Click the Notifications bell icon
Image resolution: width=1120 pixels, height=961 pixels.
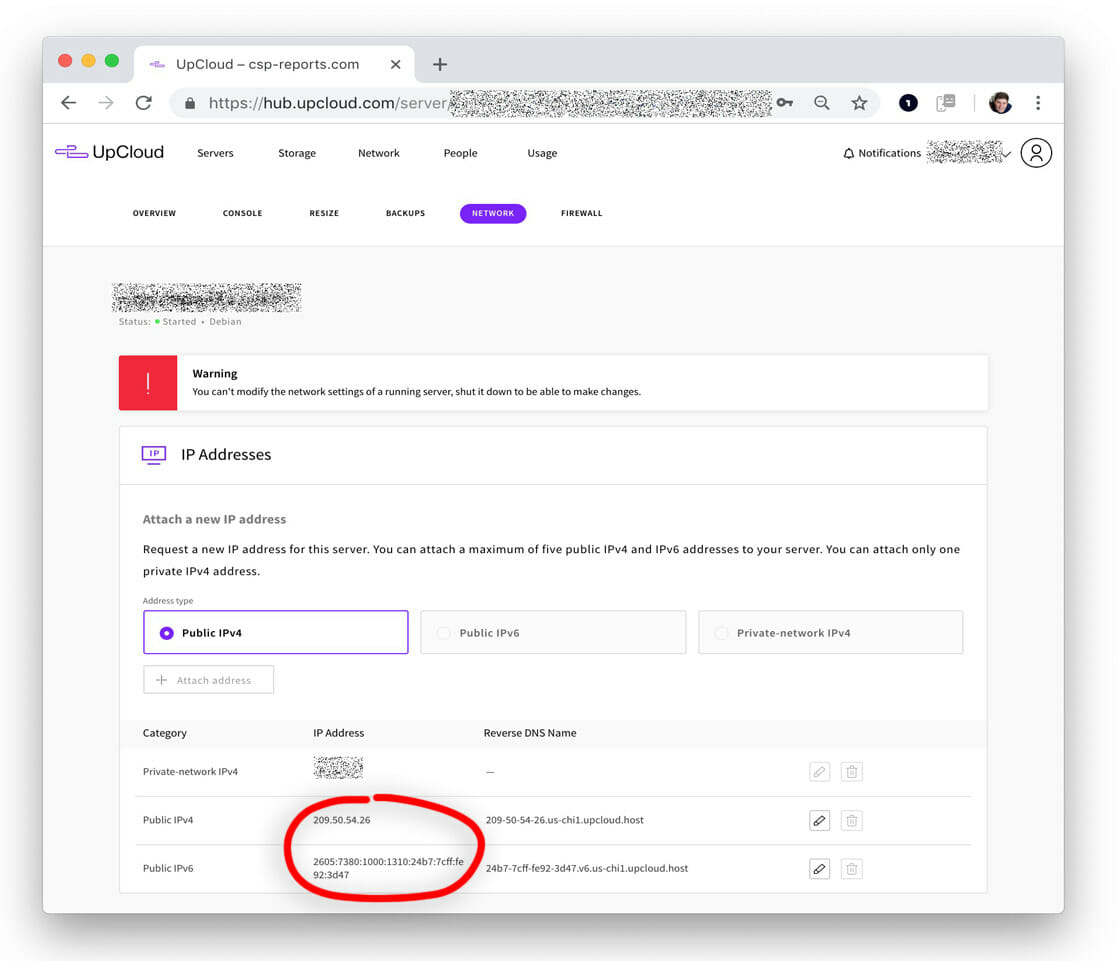[x=849, y=154]
